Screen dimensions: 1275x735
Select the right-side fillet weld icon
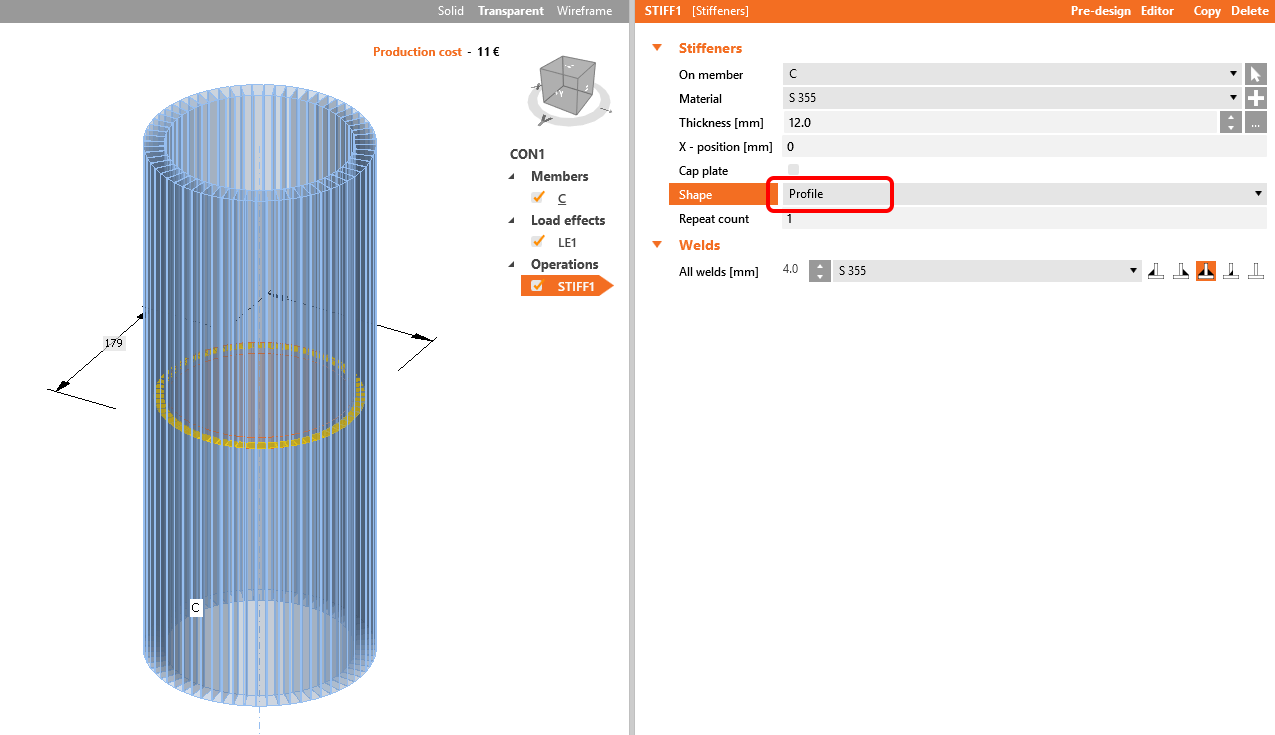pos(1181,270)
